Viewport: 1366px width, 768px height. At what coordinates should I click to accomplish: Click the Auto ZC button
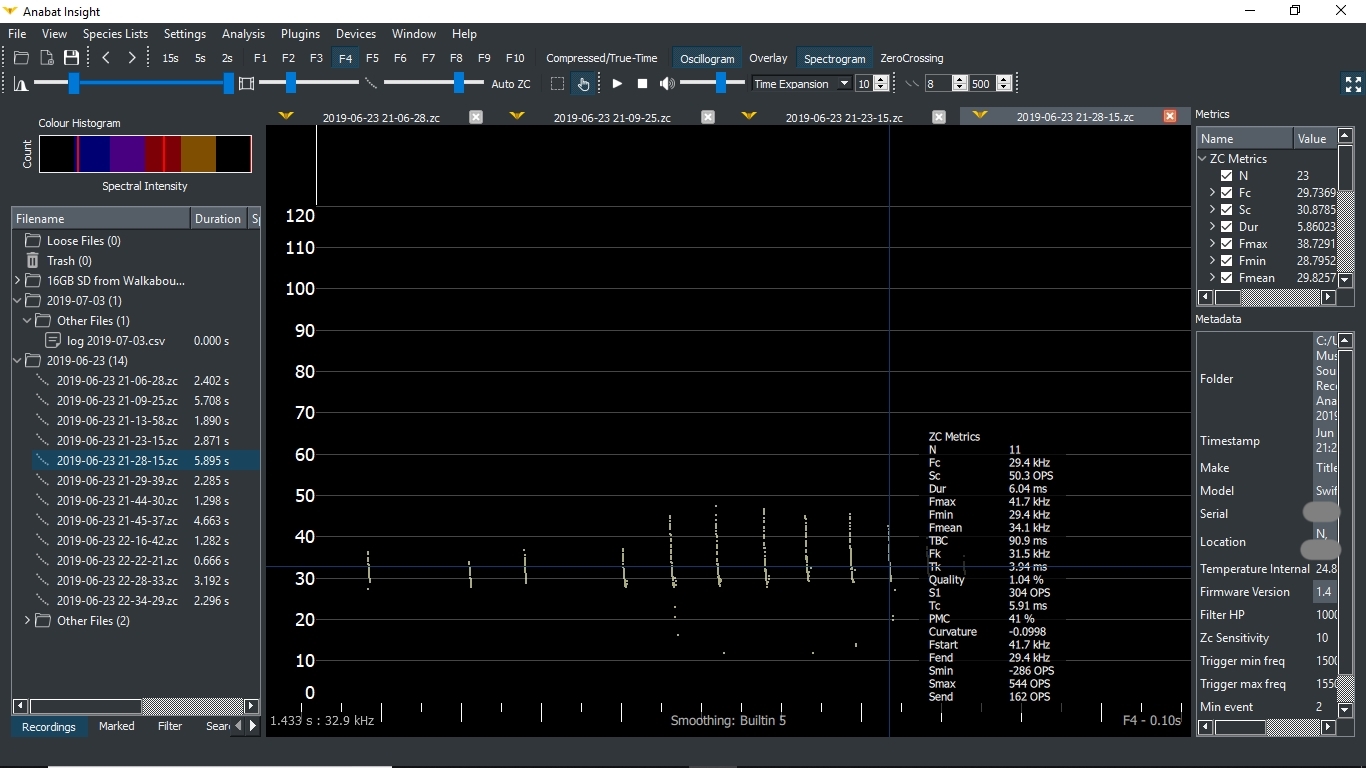tap(510, 84)
